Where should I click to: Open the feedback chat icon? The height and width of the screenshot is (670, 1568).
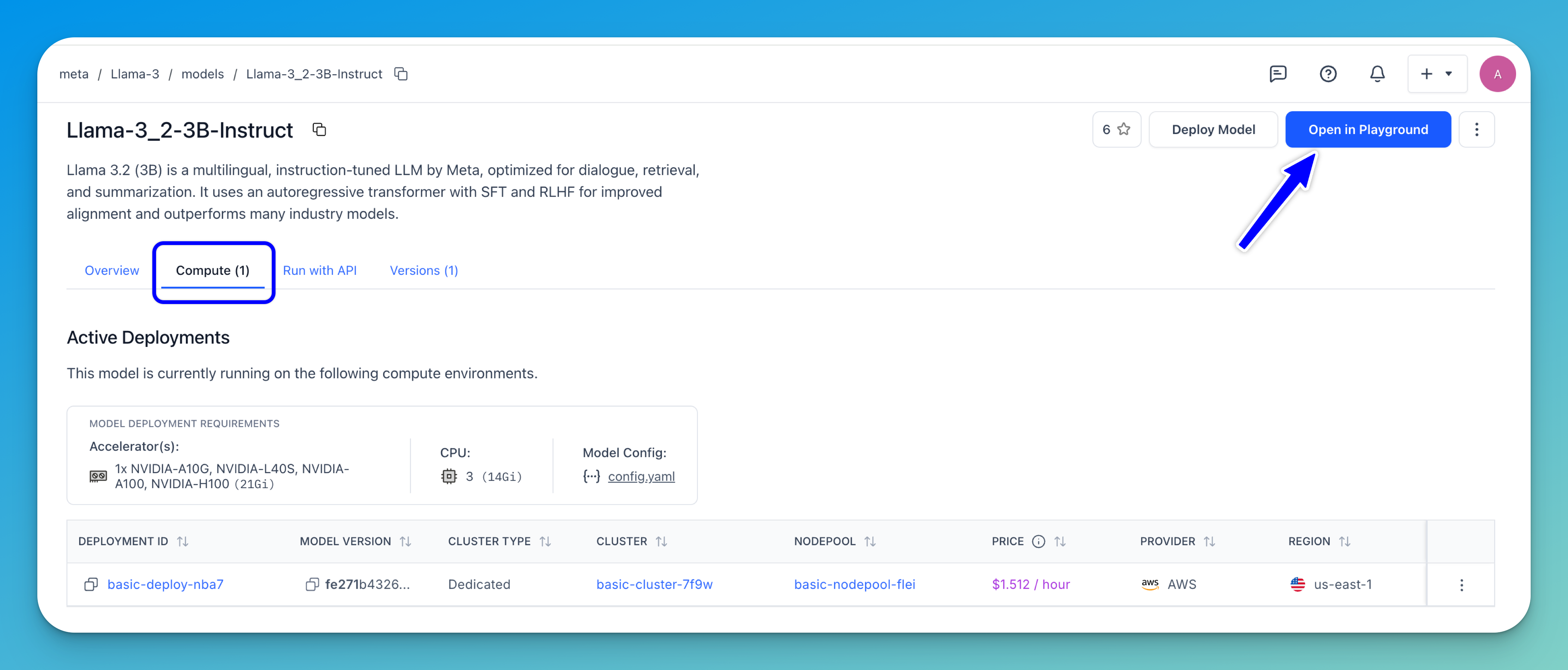pos(1278,74)
